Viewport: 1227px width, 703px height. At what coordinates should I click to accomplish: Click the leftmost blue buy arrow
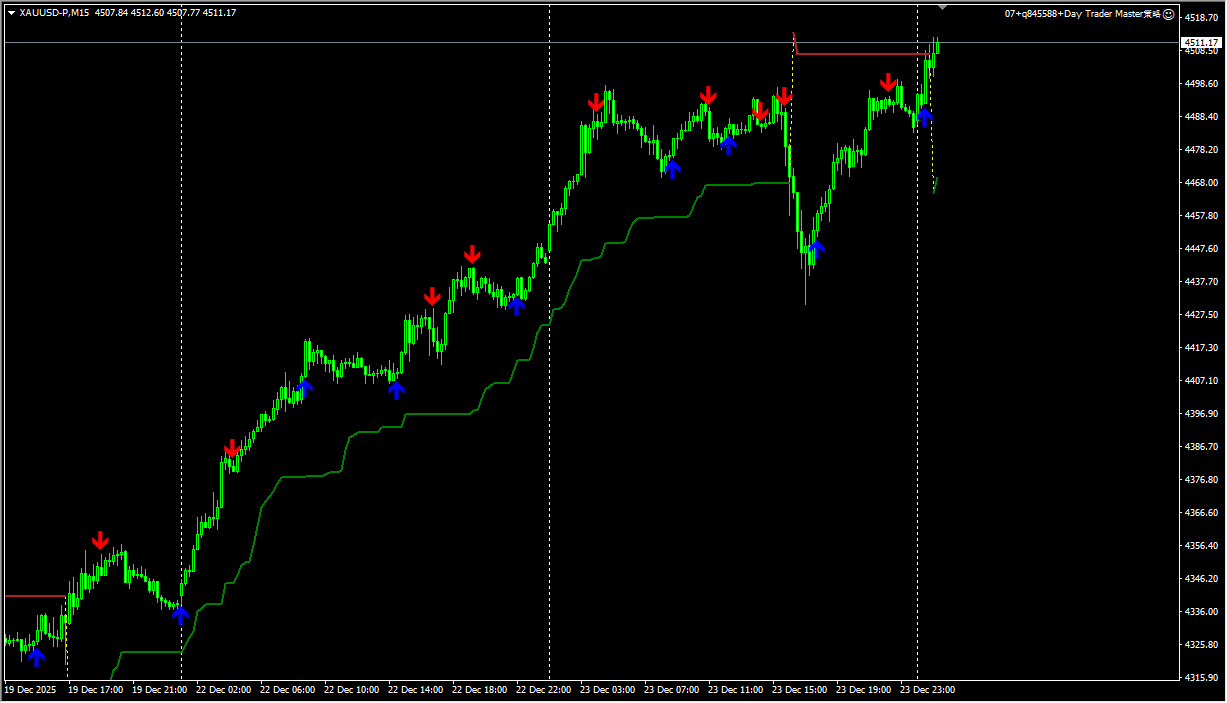[x=36, y=657]
